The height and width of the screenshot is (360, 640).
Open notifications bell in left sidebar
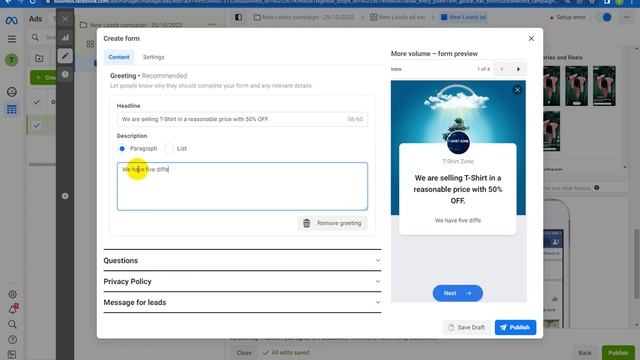coord(13,309)
